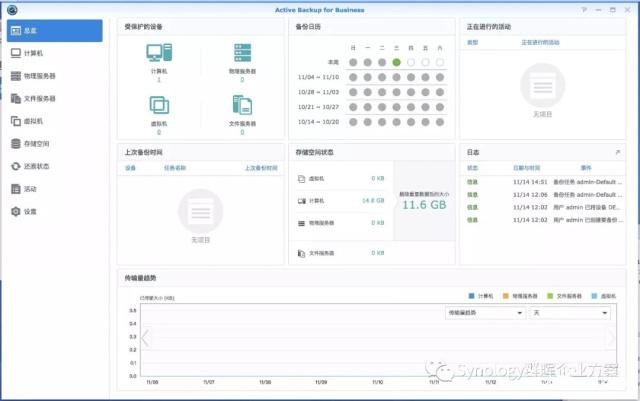Sort log by Date & Time (日期与时间) header
Screen dimensions: 640x401
527,168
